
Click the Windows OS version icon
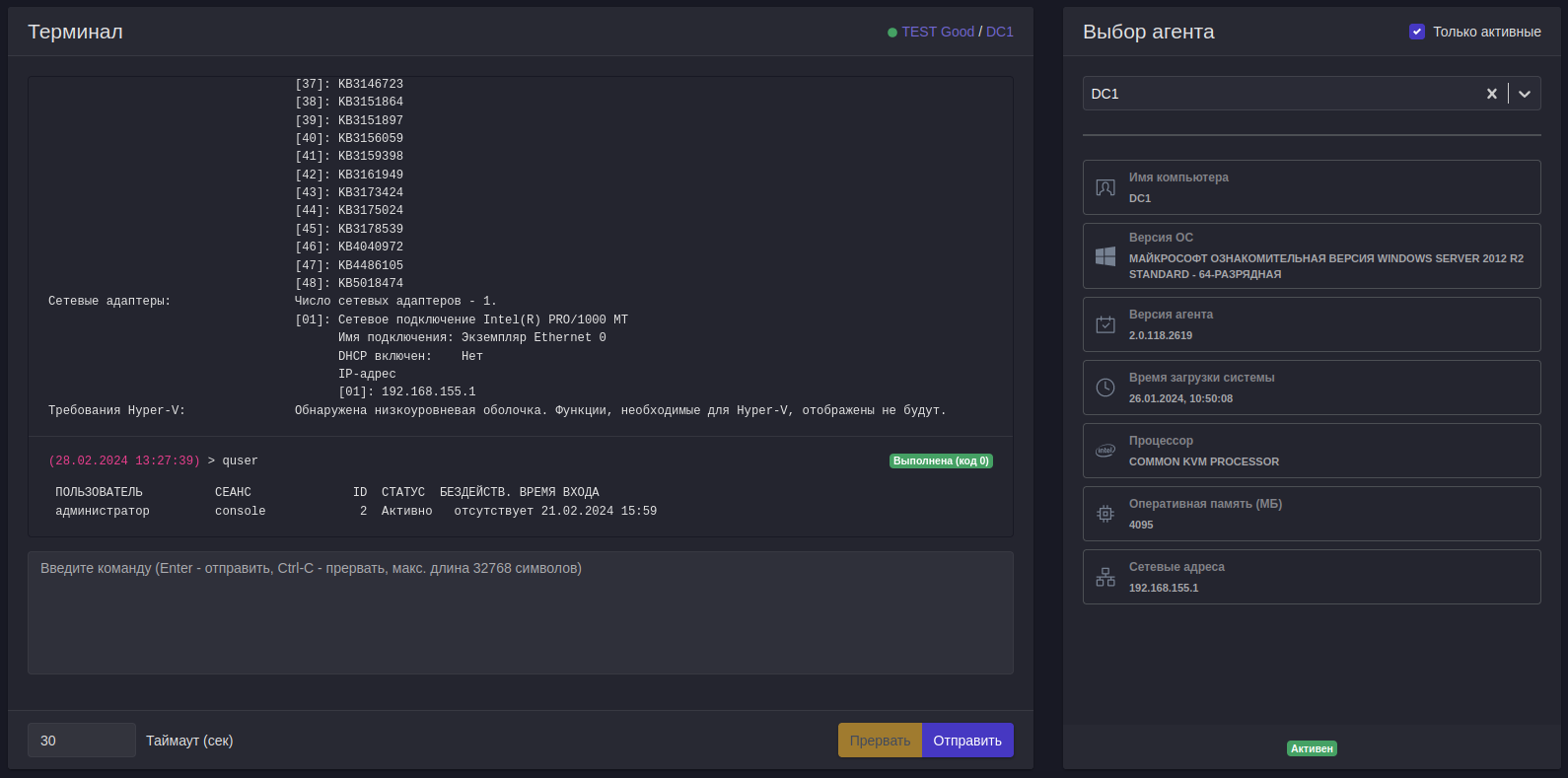(1105, 256)
